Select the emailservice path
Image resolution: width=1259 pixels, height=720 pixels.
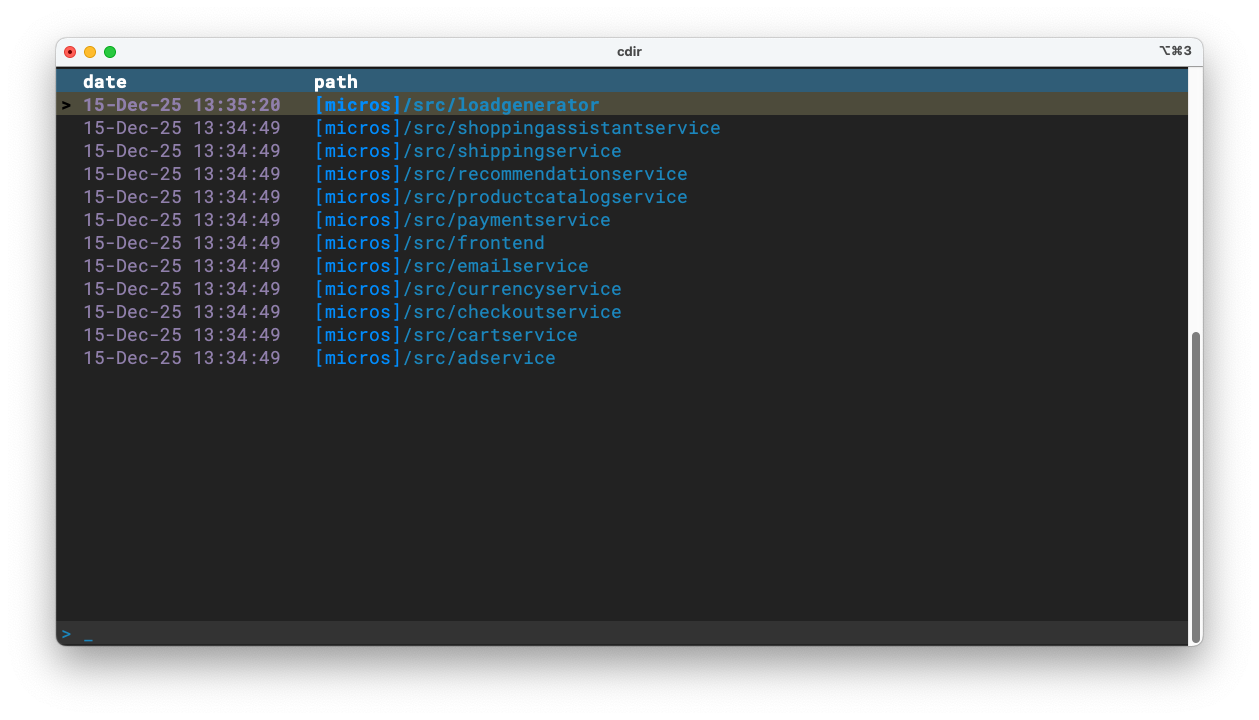coord(451,266)
